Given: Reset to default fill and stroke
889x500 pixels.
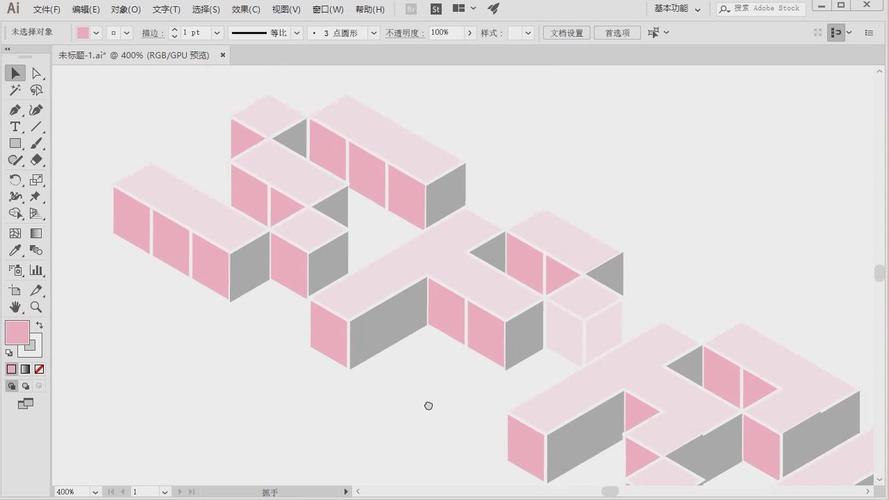Looking at the screenshot, I should click(x=9, y=353).
